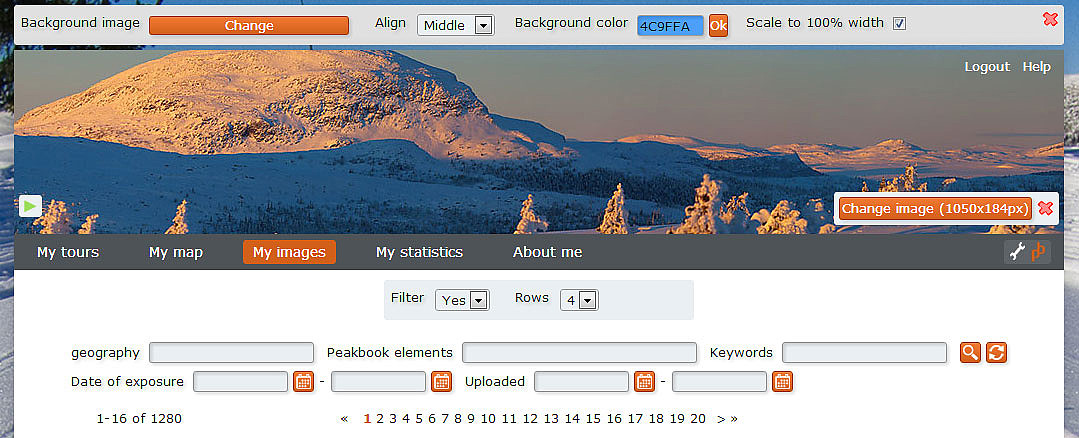
Task: Click the geography input field
Action: (231, 353)
